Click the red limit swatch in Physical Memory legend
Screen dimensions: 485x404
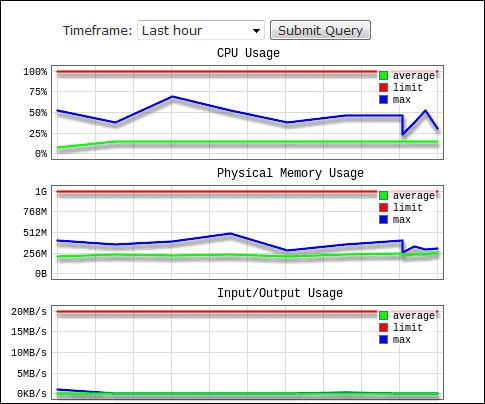(383, 207)
